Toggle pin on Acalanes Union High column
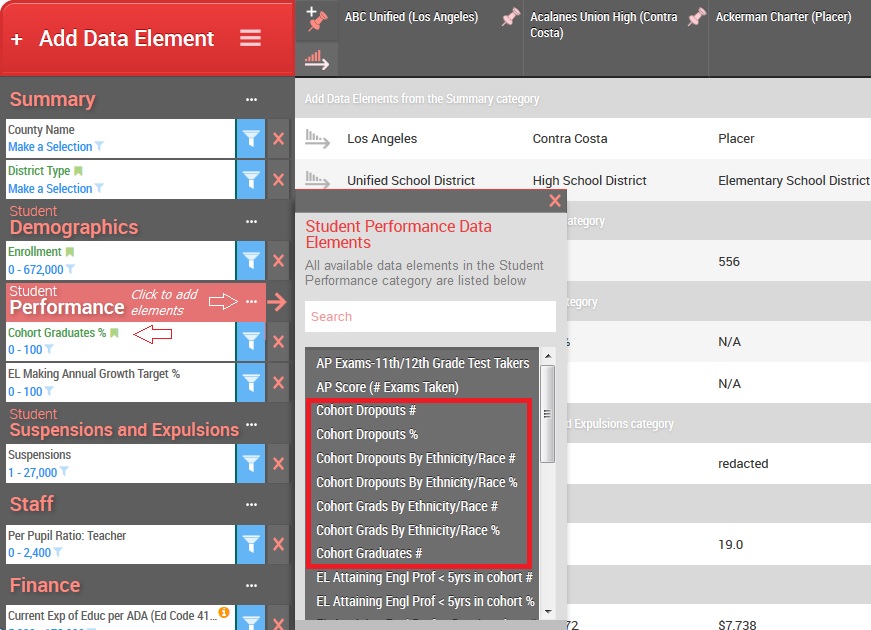The height and width of the screenshot is (630, 871). pos(699,17)
